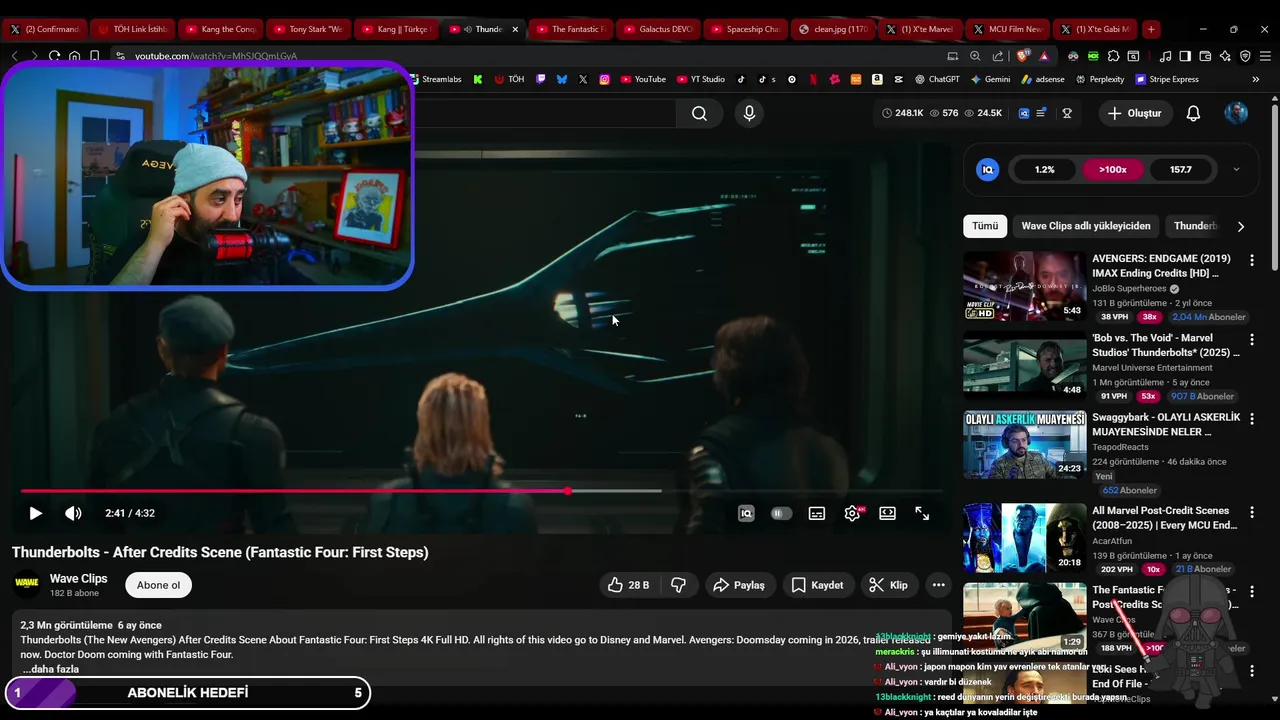The image size is (1280, 720).
Task: Switch player to theater mode
Action: point(887,513)
